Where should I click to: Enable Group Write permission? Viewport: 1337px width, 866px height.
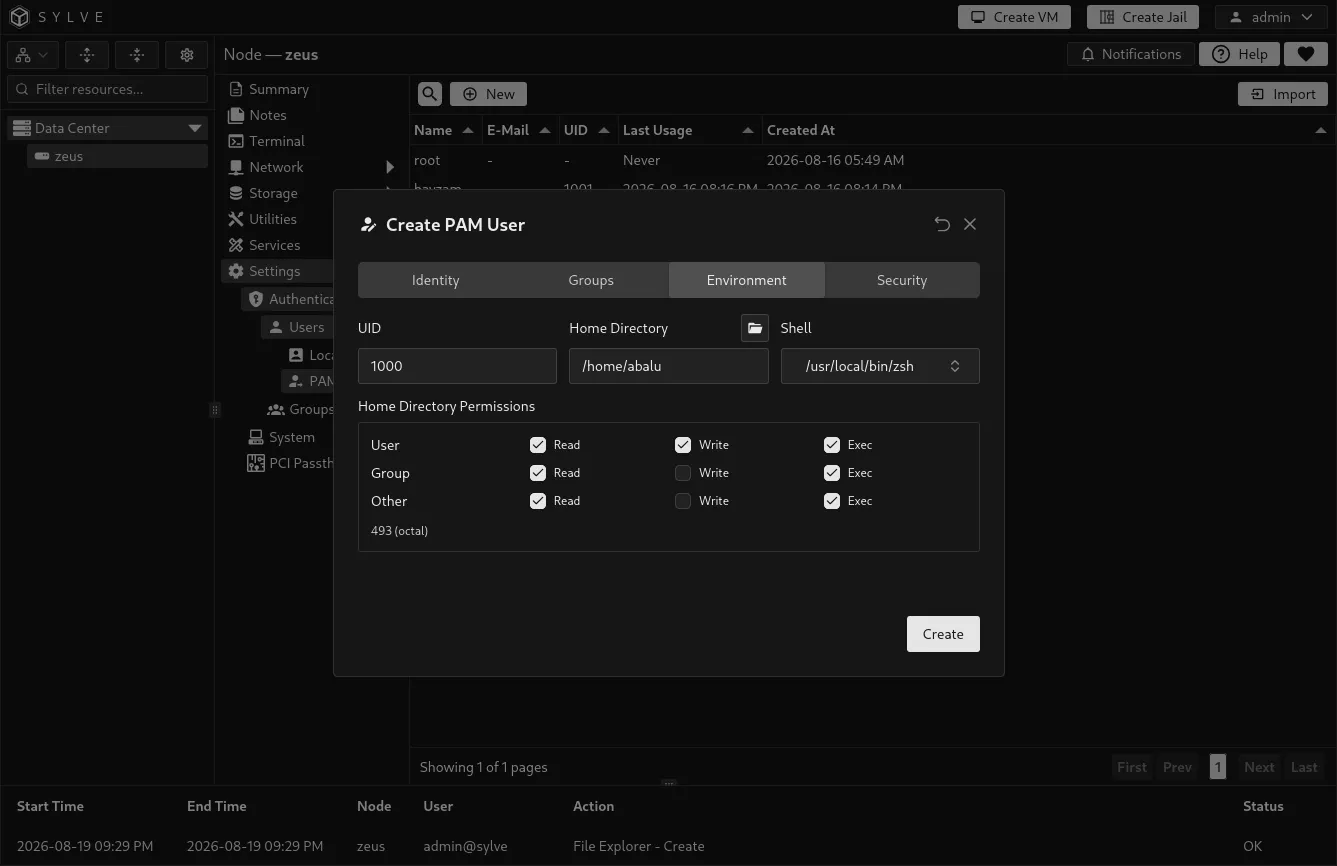coord(683,473)
